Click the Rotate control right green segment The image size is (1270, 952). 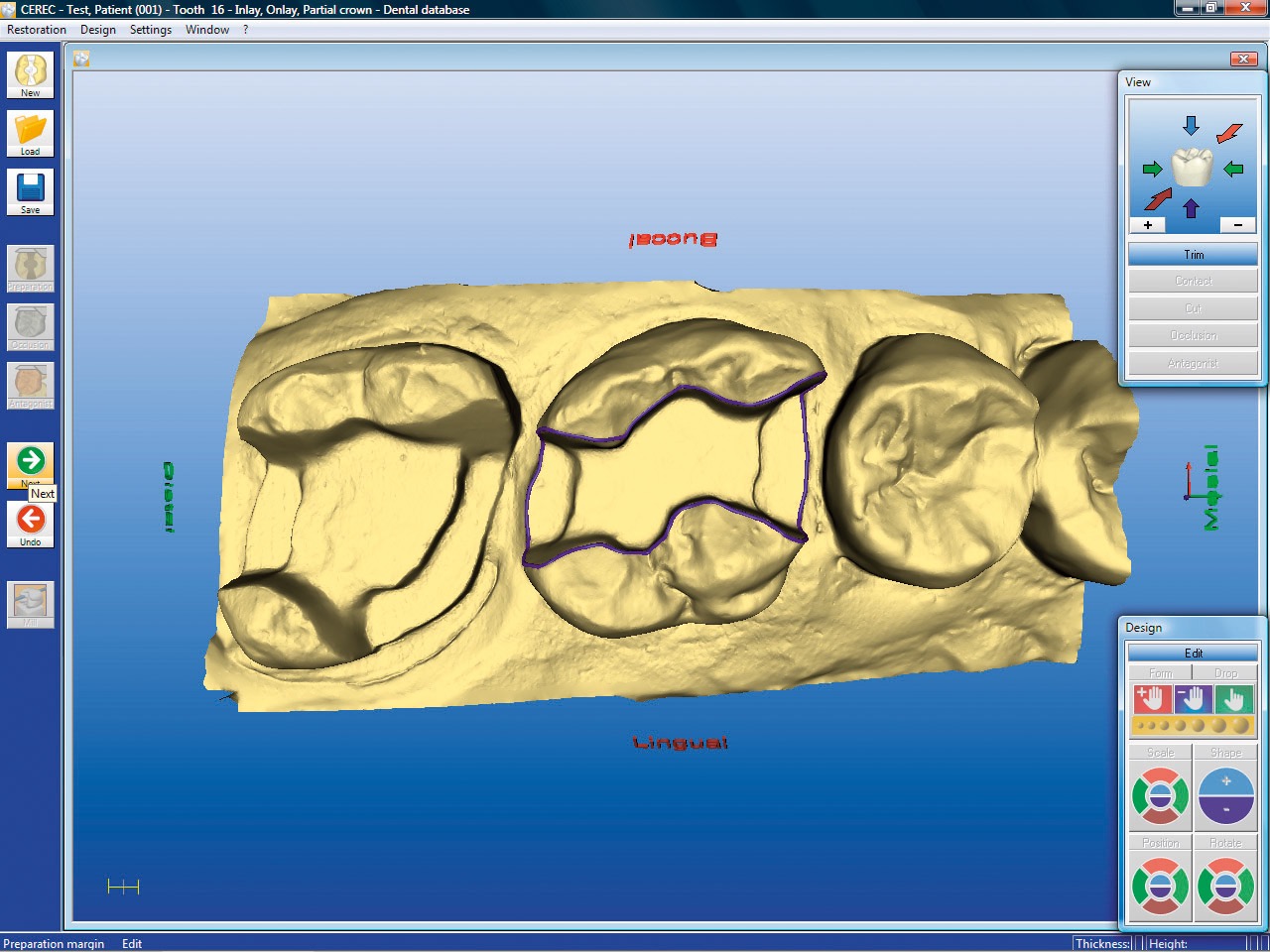(x=1247, y=886)
